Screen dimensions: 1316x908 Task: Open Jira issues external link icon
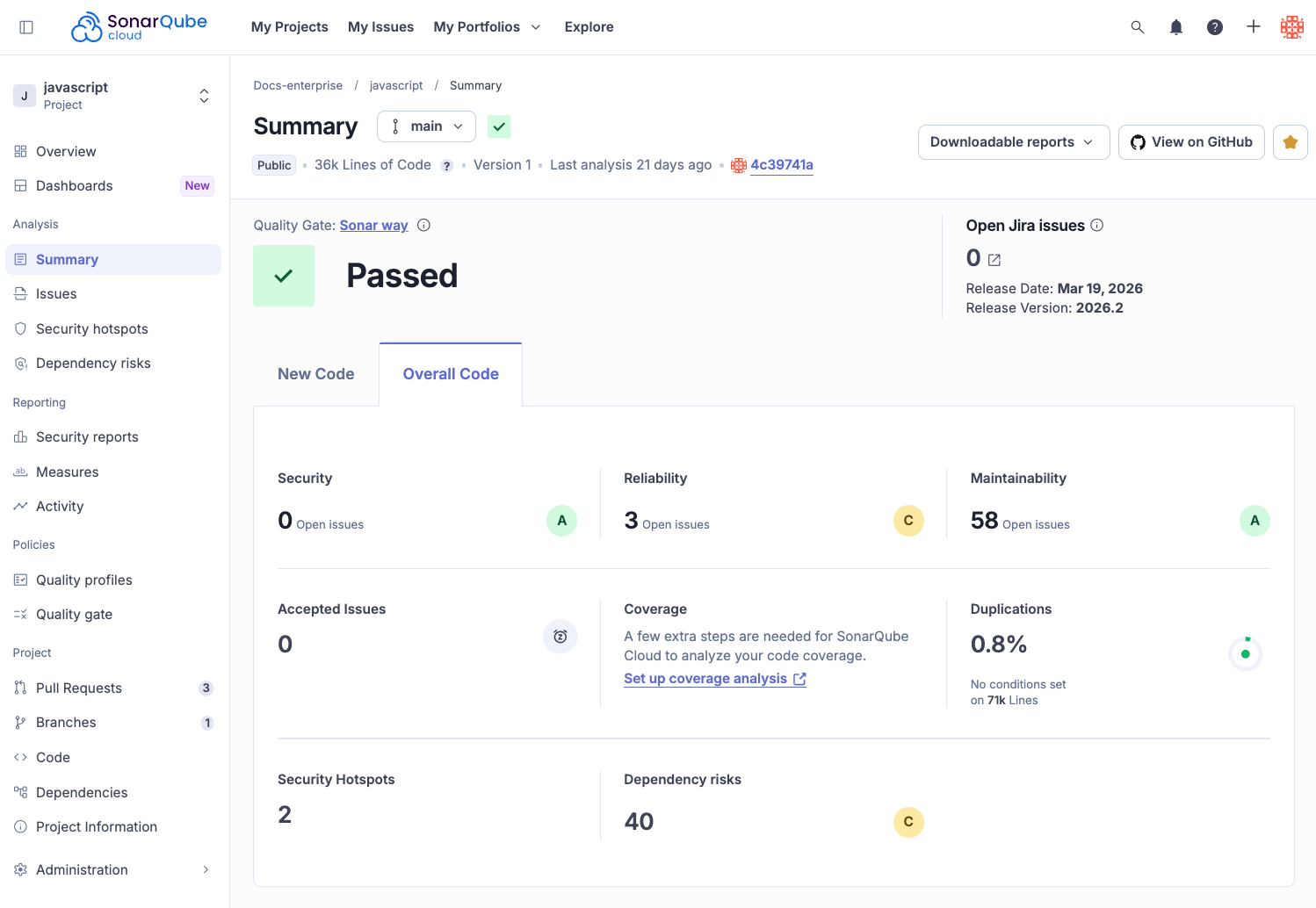point(994,260)
